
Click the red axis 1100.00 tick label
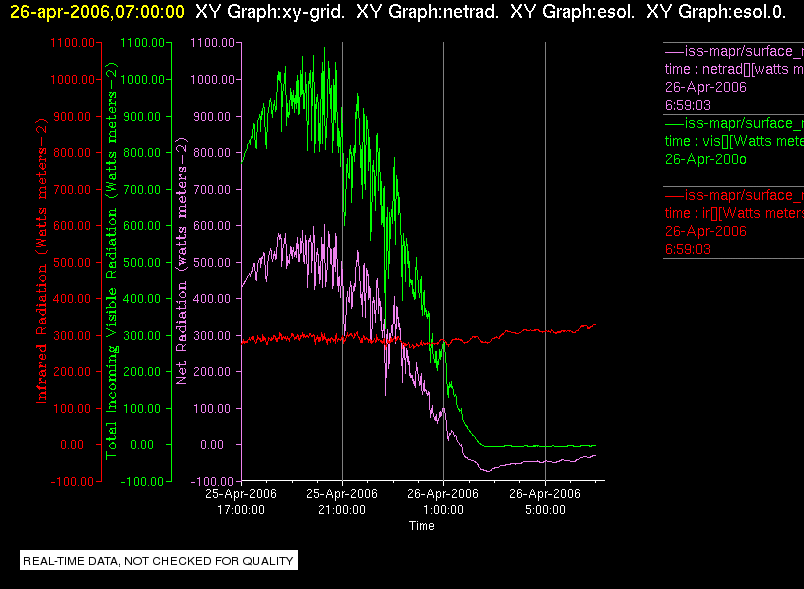72,43
